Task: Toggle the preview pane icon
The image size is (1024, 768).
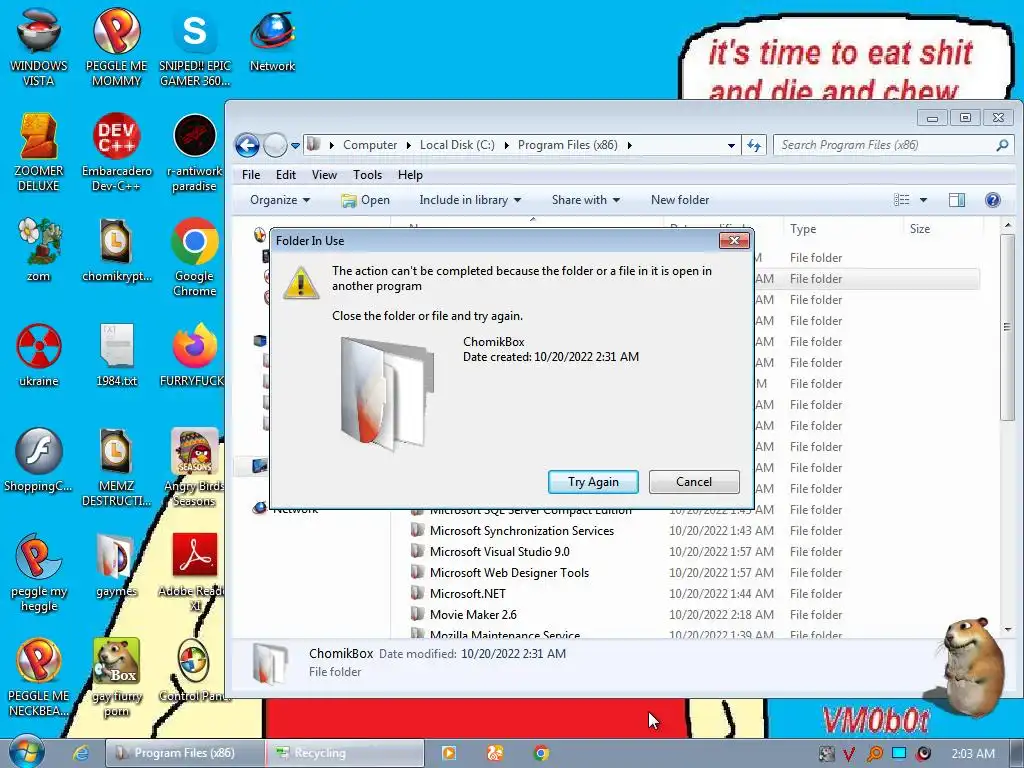Action: (957, 200)
